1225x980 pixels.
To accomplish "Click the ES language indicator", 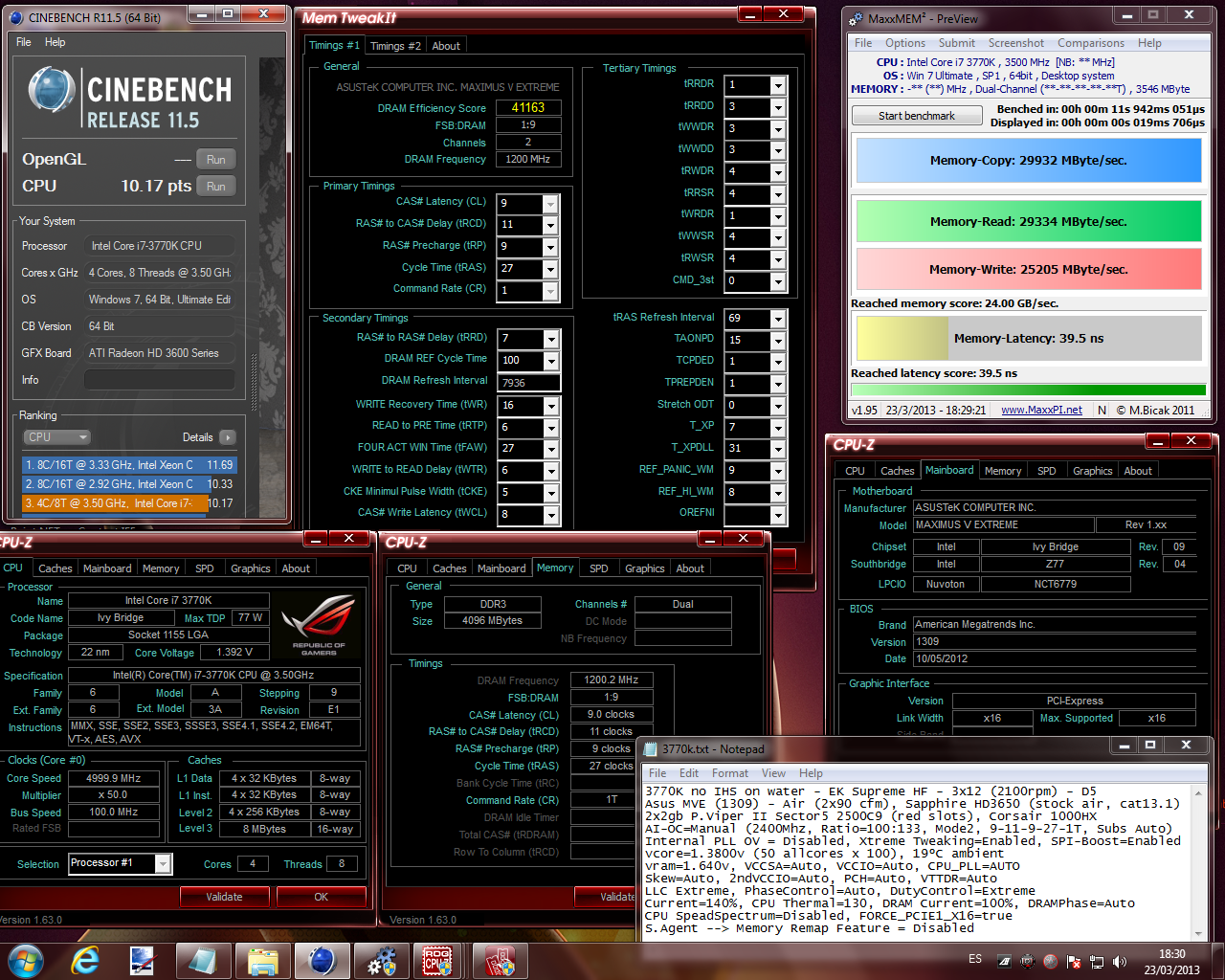I will pos(975,959).
